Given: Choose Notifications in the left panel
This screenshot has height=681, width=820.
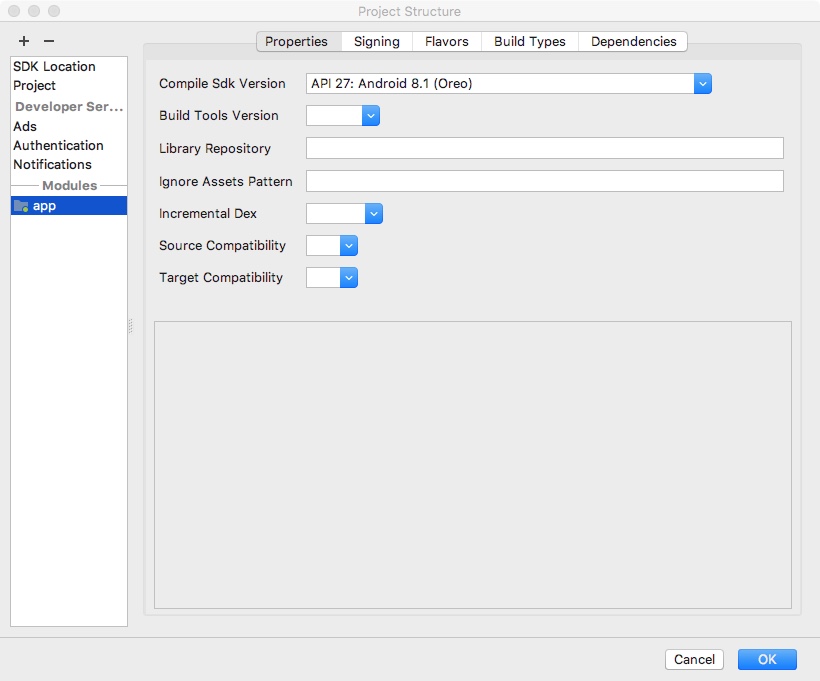Looking at the screenshot, I should pyautogui.click(x=52, y=165).
